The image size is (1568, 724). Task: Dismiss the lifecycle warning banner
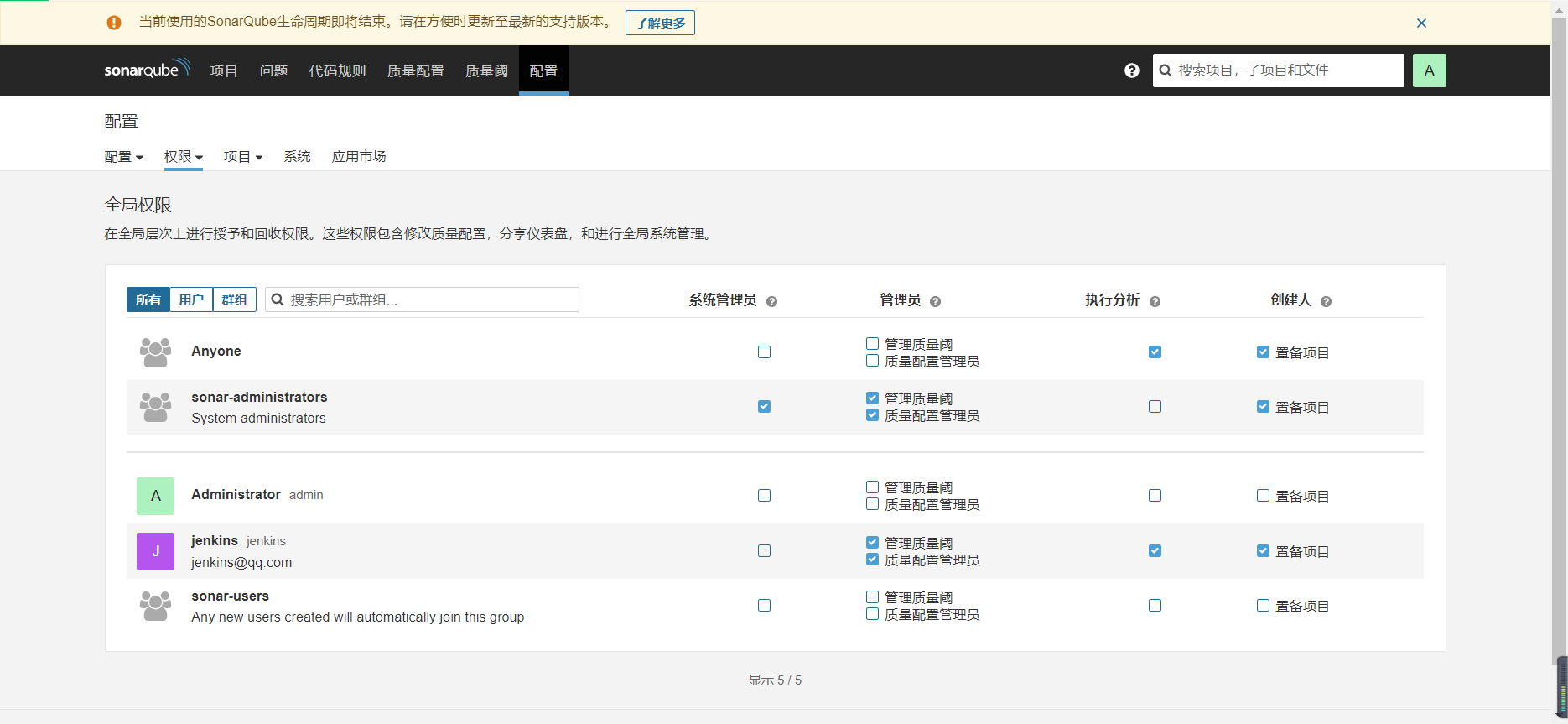(x=1421, y=23)
